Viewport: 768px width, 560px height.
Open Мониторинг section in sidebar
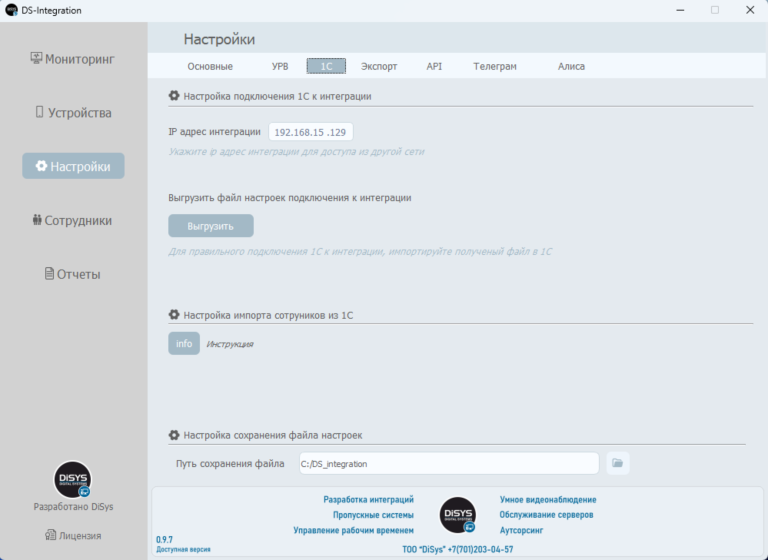(x=73, y=59)
